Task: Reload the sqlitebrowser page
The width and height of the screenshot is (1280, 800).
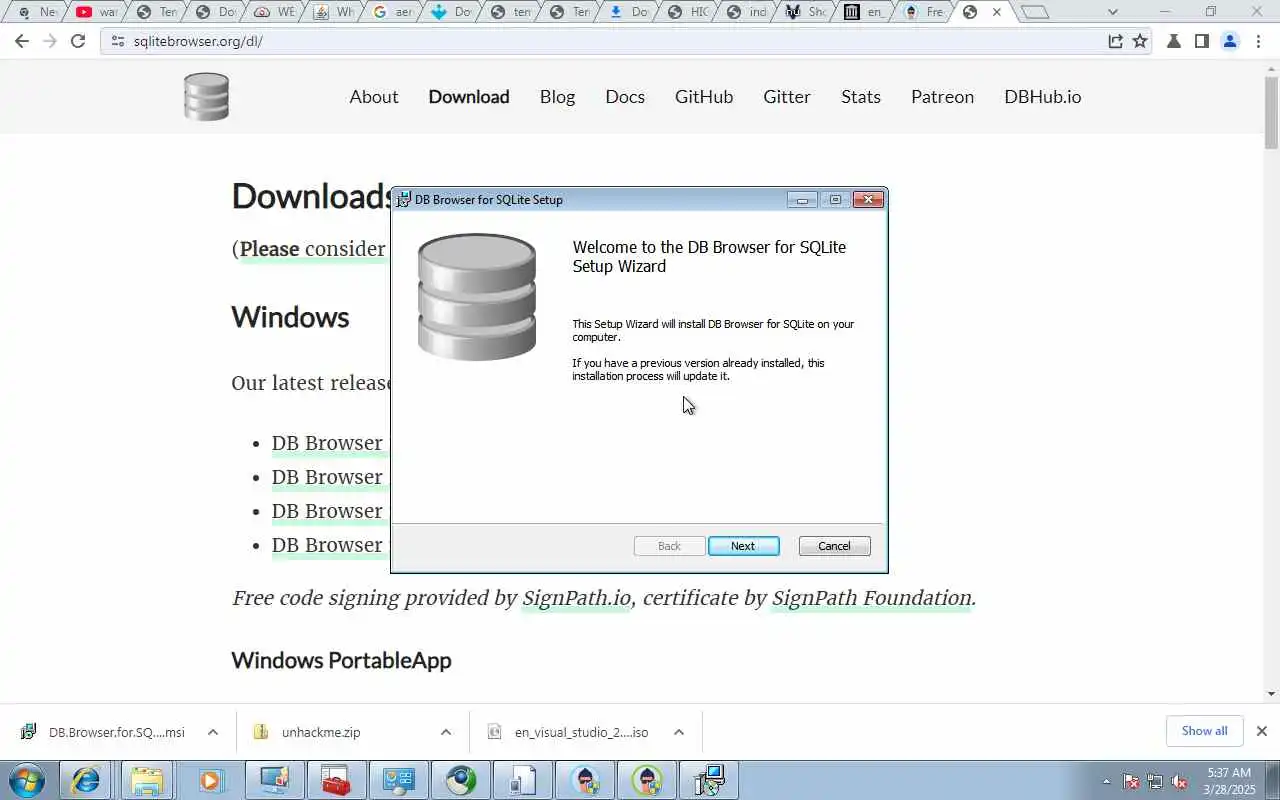Action: 78,41
